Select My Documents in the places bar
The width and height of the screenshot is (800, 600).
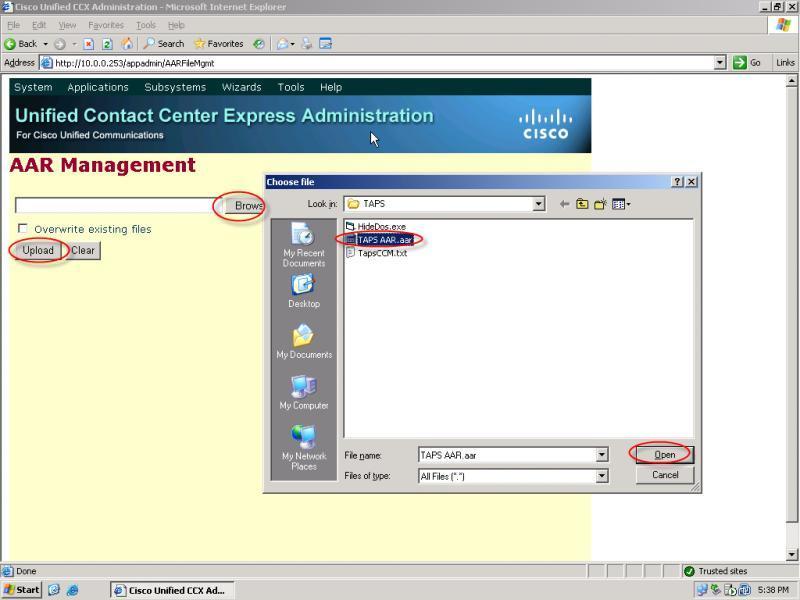(x=304, y=341)
